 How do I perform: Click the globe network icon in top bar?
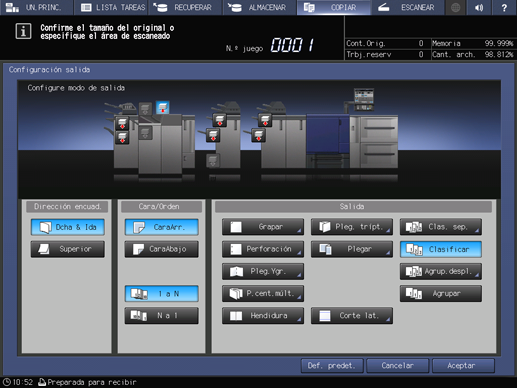(455, 7)
